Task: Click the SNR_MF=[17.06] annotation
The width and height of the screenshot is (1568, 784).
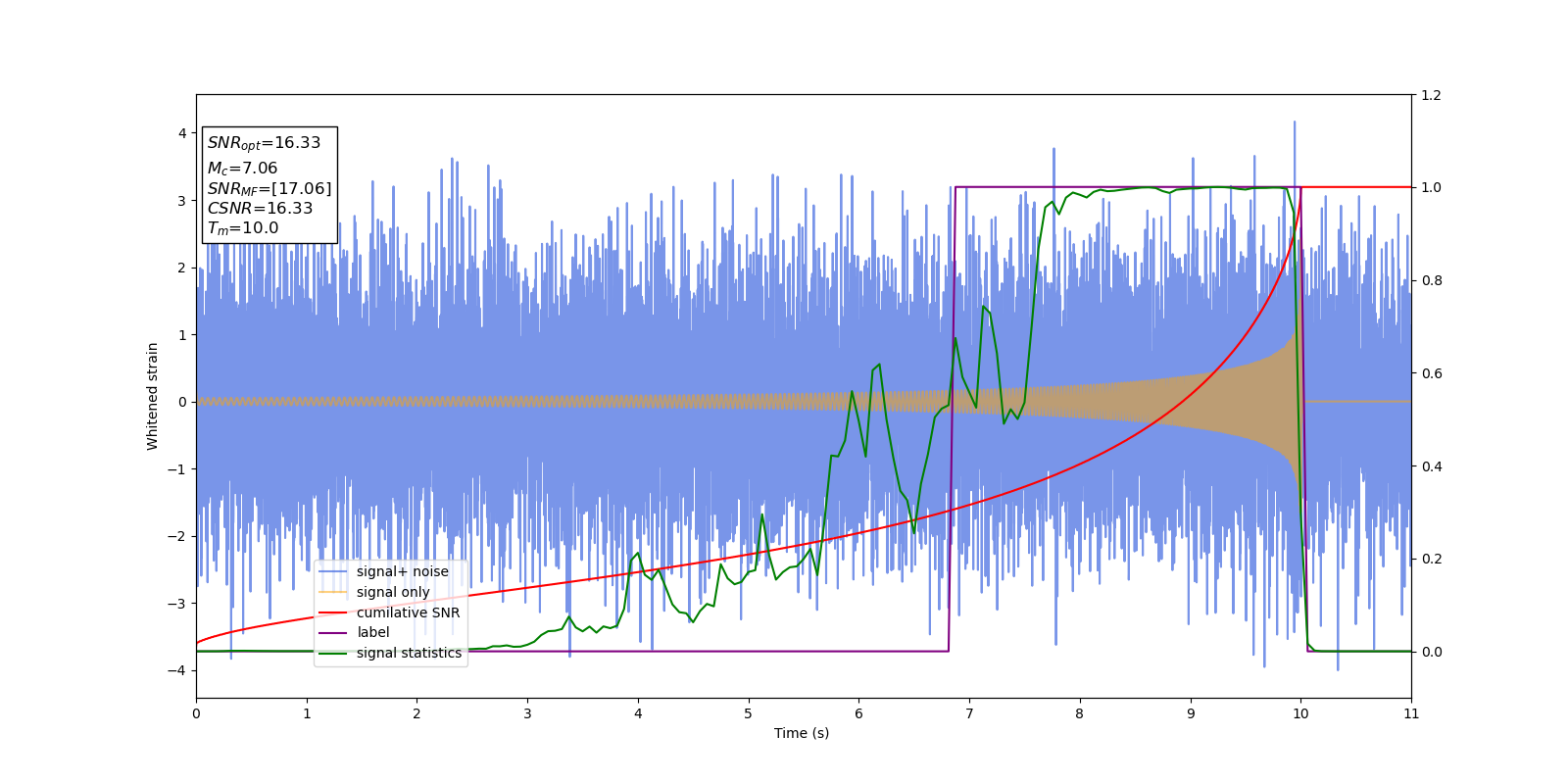Action: point(269,188)
